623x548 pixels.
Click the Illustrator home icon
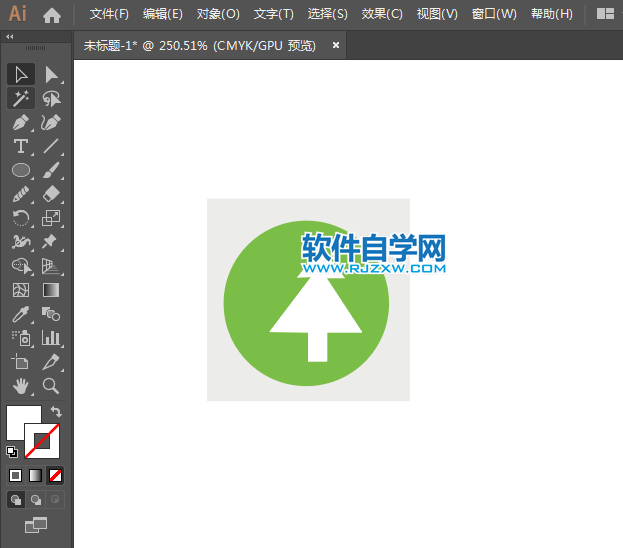[52, 15]
